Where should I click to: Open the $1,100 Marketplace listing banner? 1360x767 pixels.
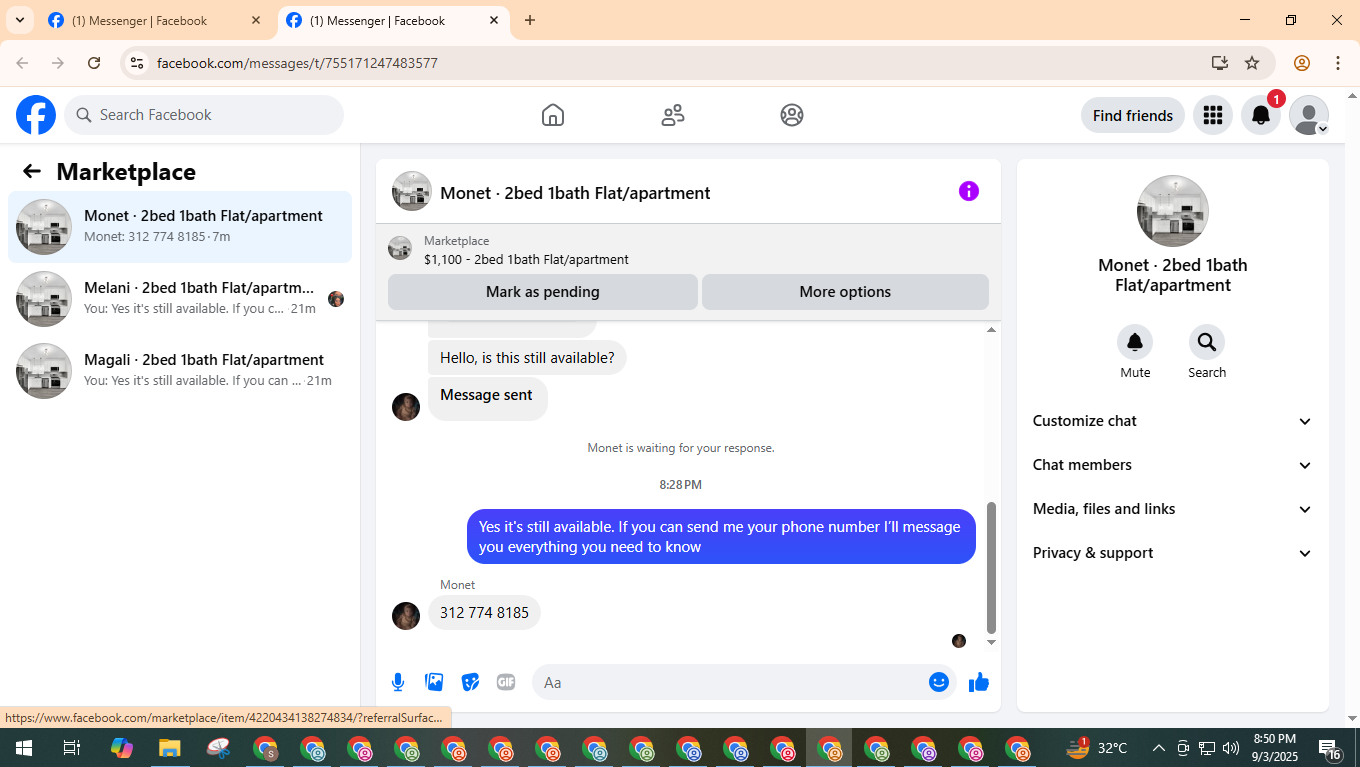pos(688,249)
